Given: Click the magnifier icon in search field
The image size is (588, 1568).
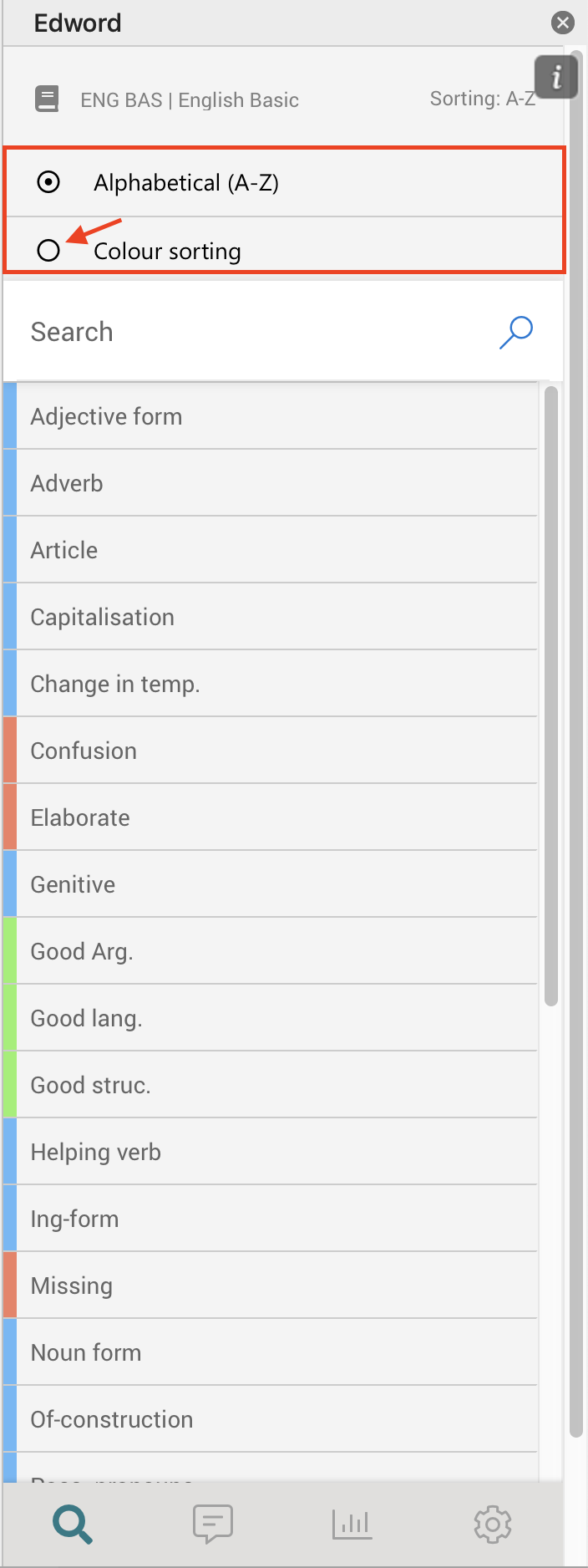Looking at the screenshot, I should point(516,332).
